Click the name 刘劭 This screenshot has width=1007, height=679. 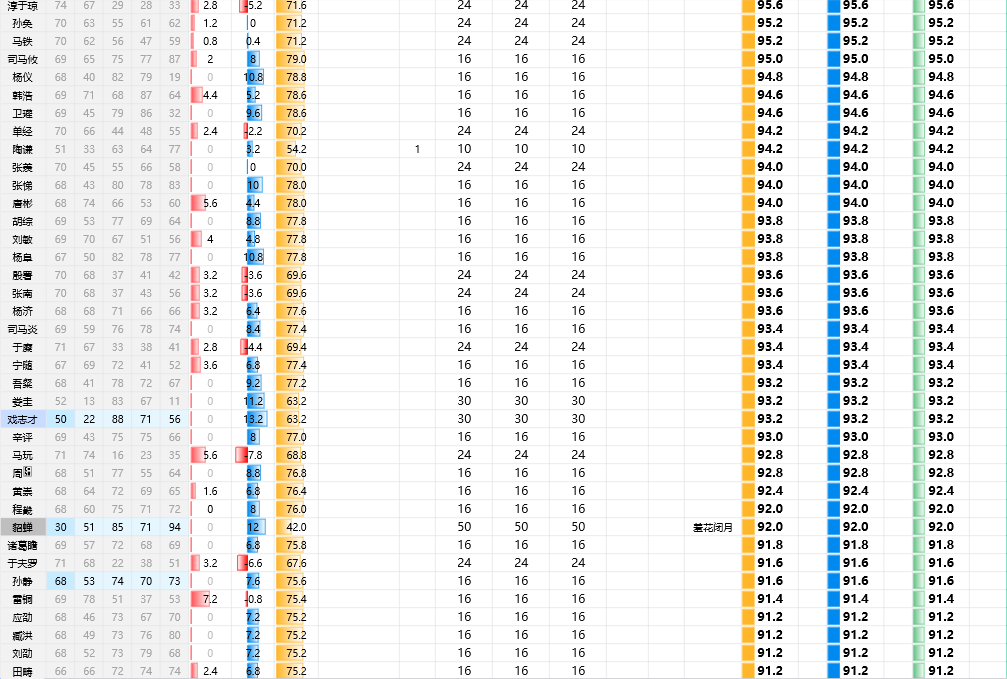pos(22,653)
